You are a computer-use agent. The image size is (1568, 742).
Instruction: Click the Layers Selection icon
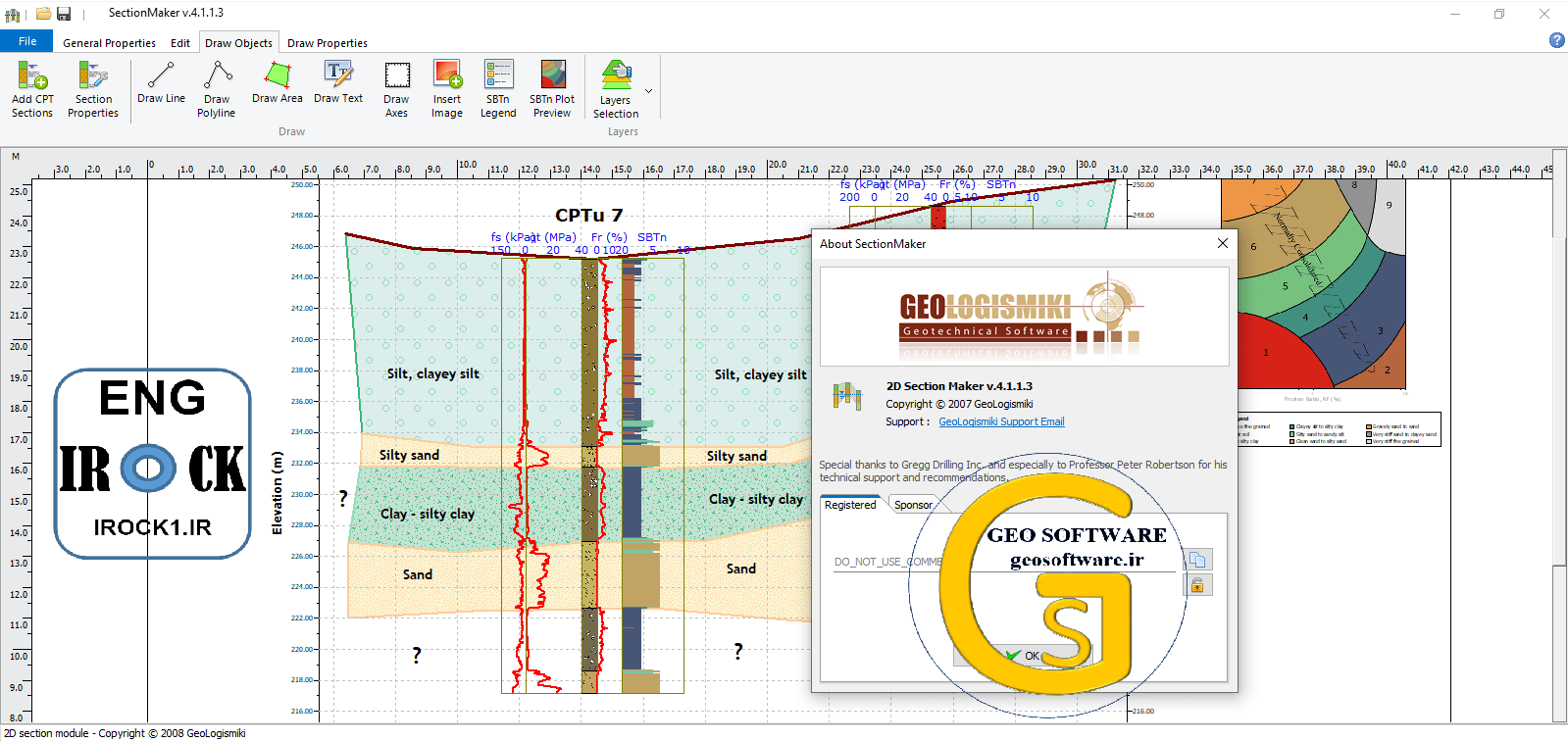(616, 89)
